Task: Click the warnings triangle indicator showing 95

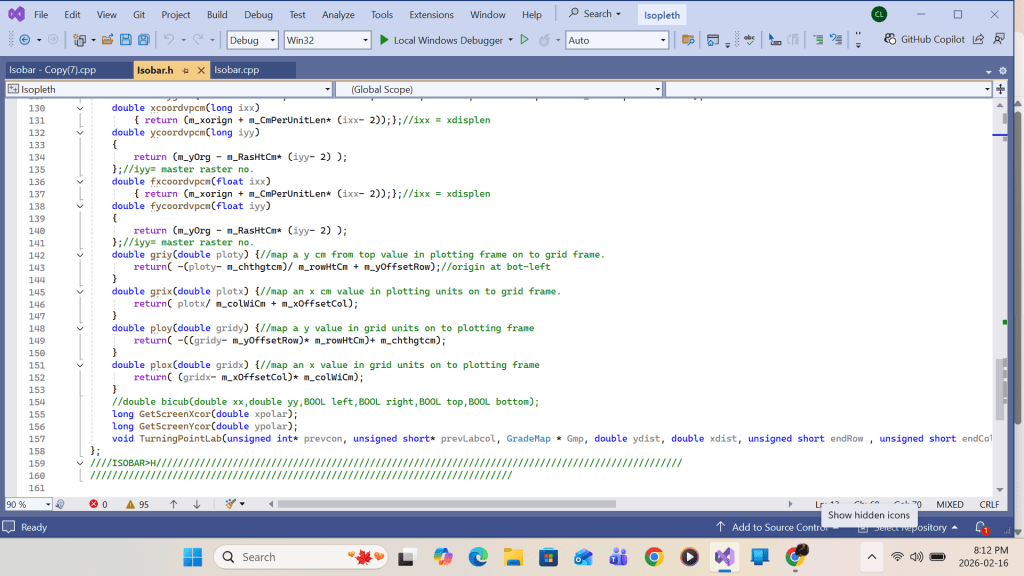Action: (137, 504)
